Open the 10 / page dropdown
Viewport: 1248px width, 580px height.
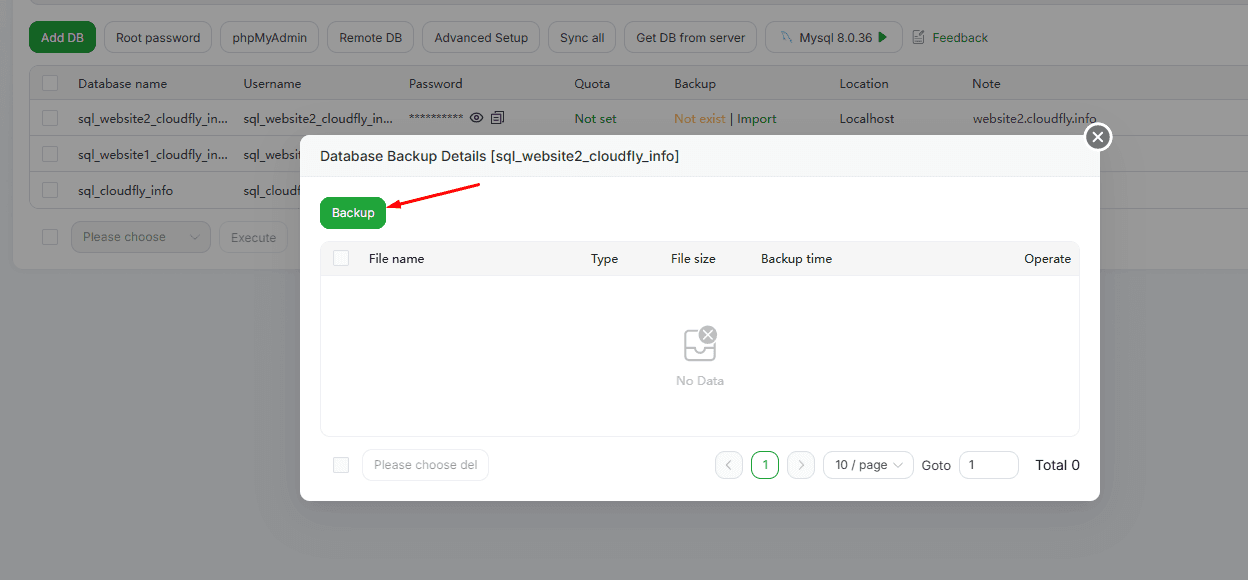point(868,465)
